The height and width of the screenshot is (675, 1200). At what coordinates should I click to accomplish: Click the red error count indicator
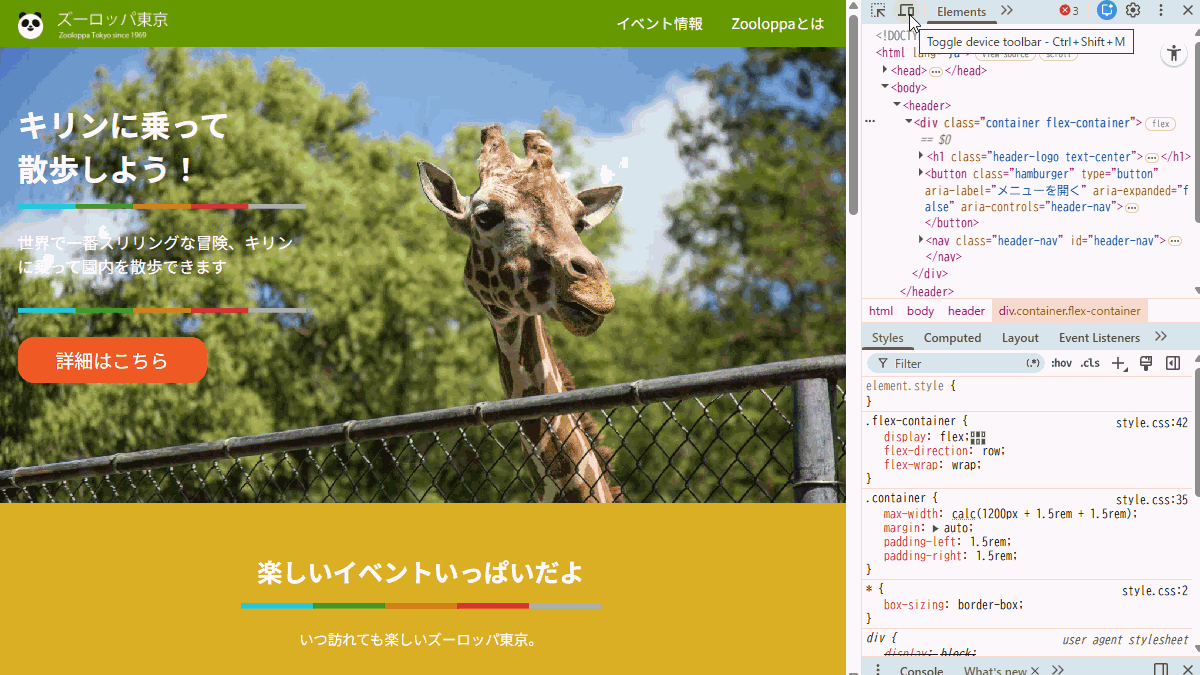(1069, 11)
